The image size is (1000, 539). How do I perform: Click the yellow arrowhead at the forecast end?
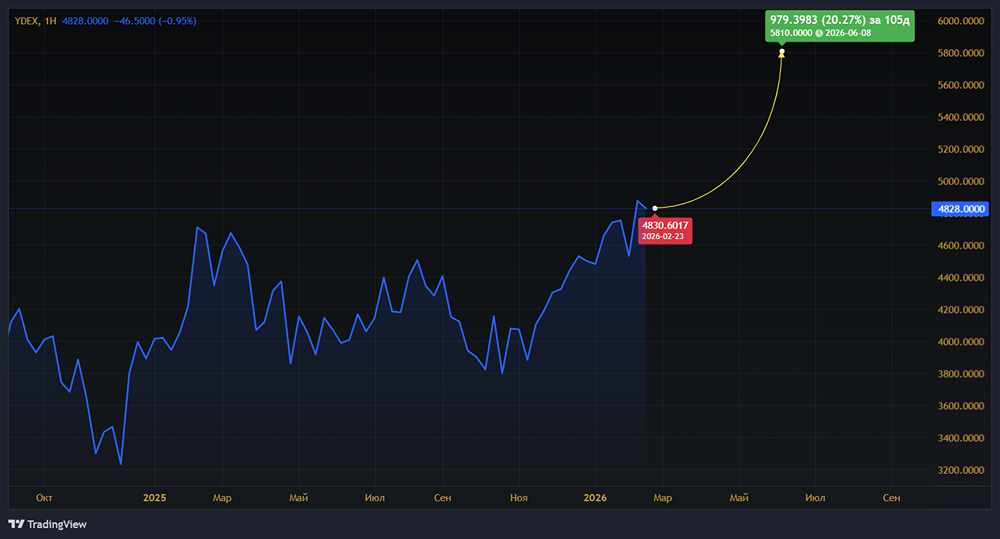click(x=781, y=51)
